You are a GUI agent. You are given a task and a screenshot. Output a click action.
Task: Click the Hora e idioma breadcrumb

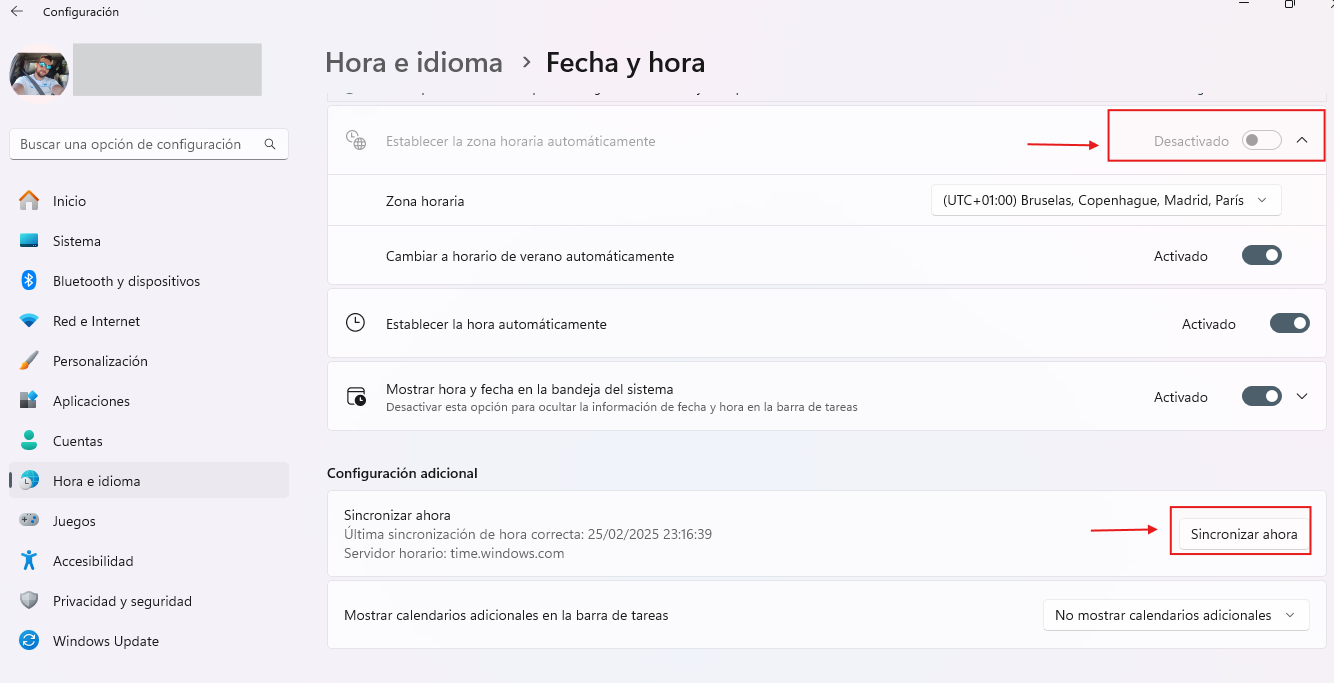(x=414, y=63)
